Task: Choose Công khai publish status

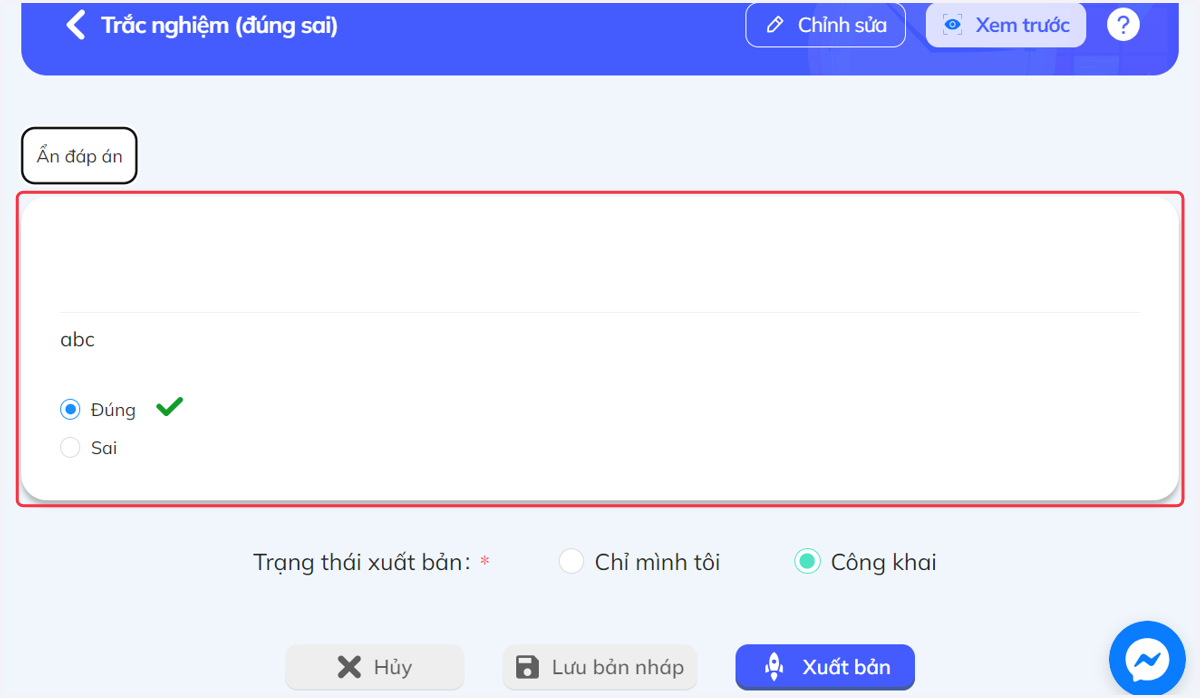Action: 807,562
